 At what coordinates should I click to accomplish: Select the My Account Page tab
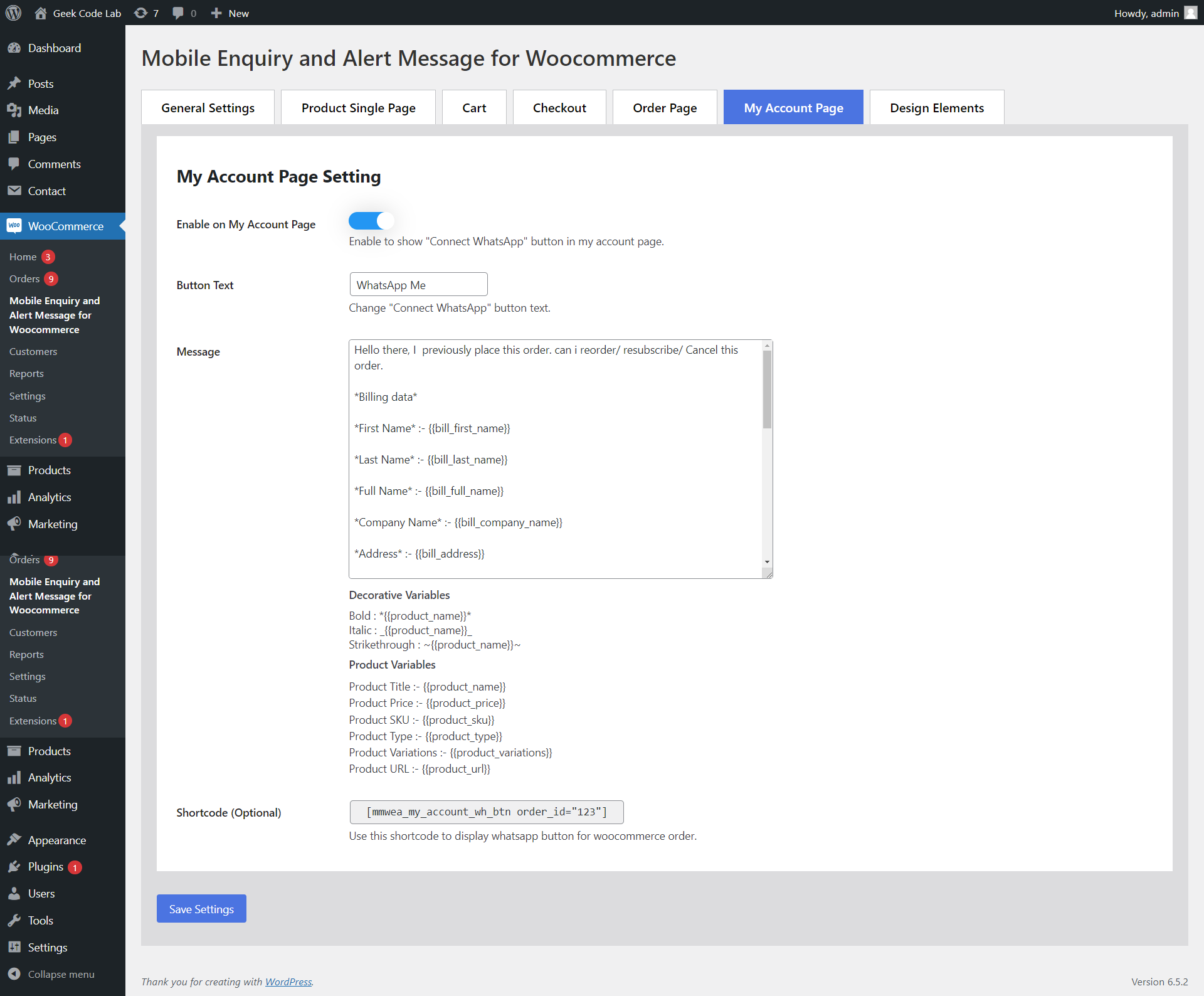click(x=793, y=108)
